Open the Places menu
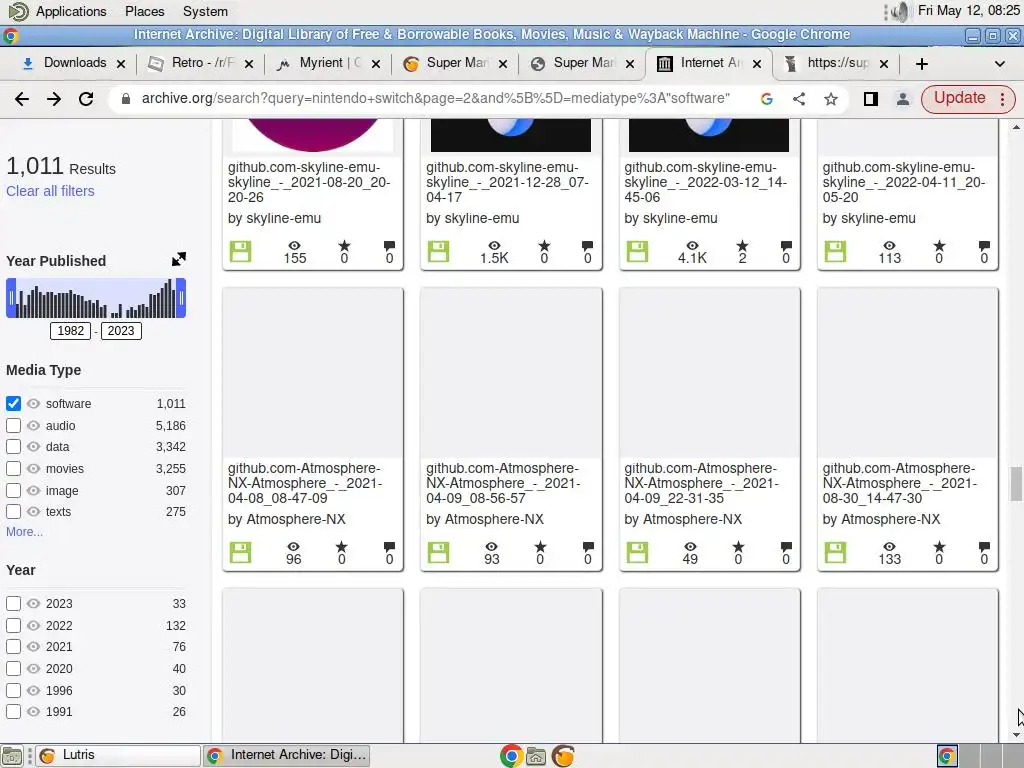 coord(144,12)
